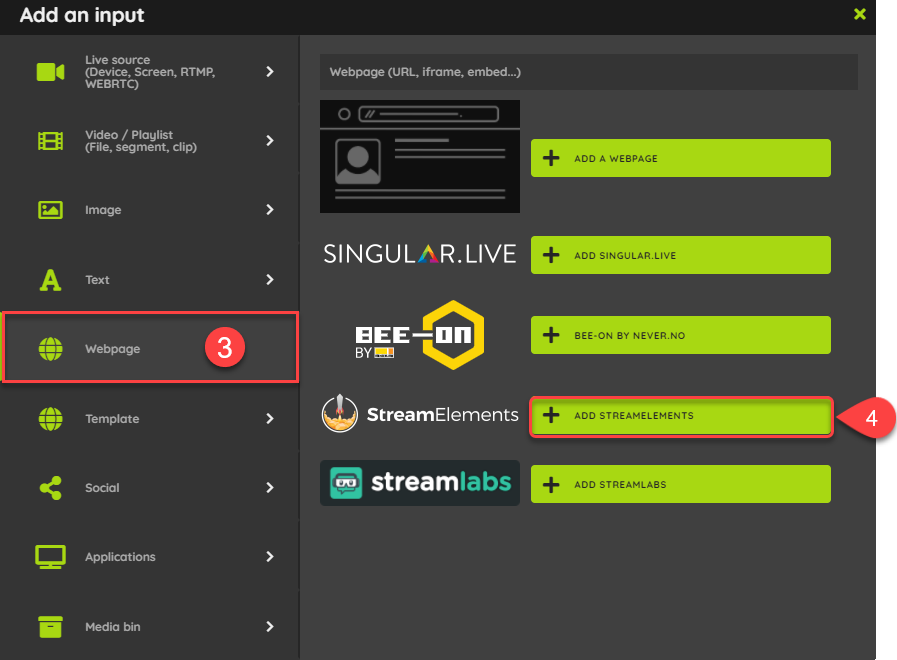
Task: Expand the Live source chevron arrow
Action: [x=270, y=71]
